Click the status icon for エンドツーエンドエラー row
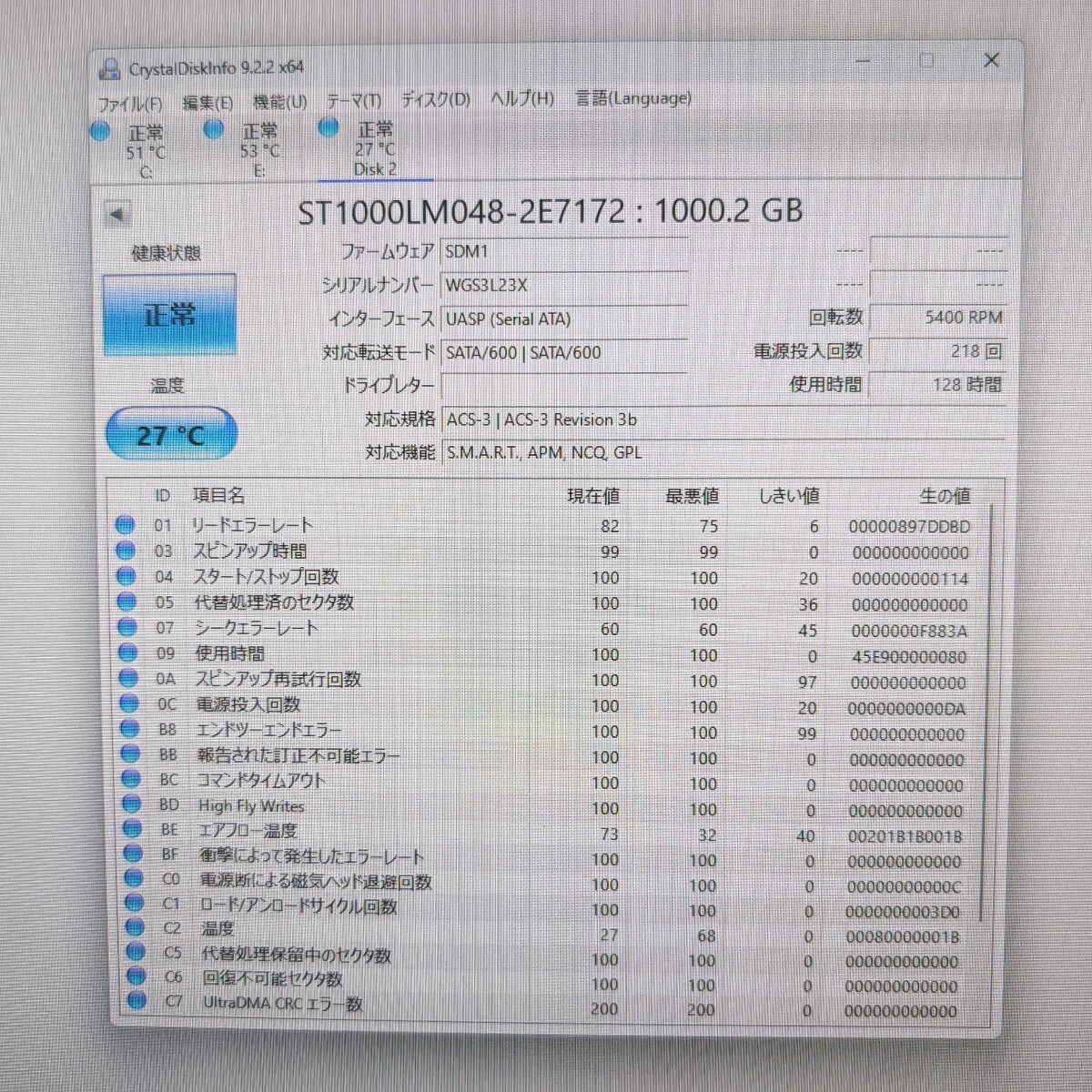The image size is (1092, 1092). [x=130, y=729]
